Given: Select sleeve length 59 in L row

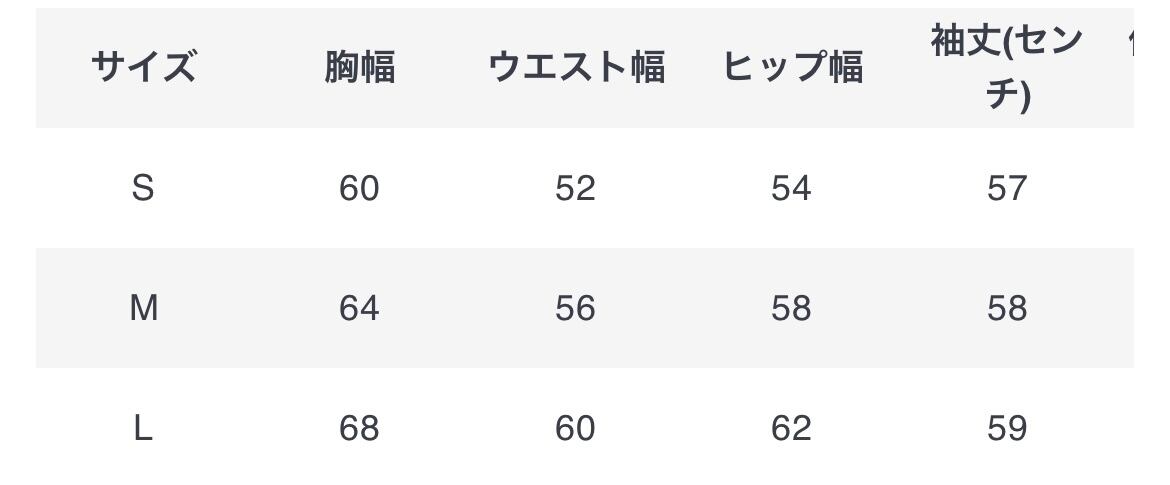Looking at the screenshot, I should point(1007,428).
